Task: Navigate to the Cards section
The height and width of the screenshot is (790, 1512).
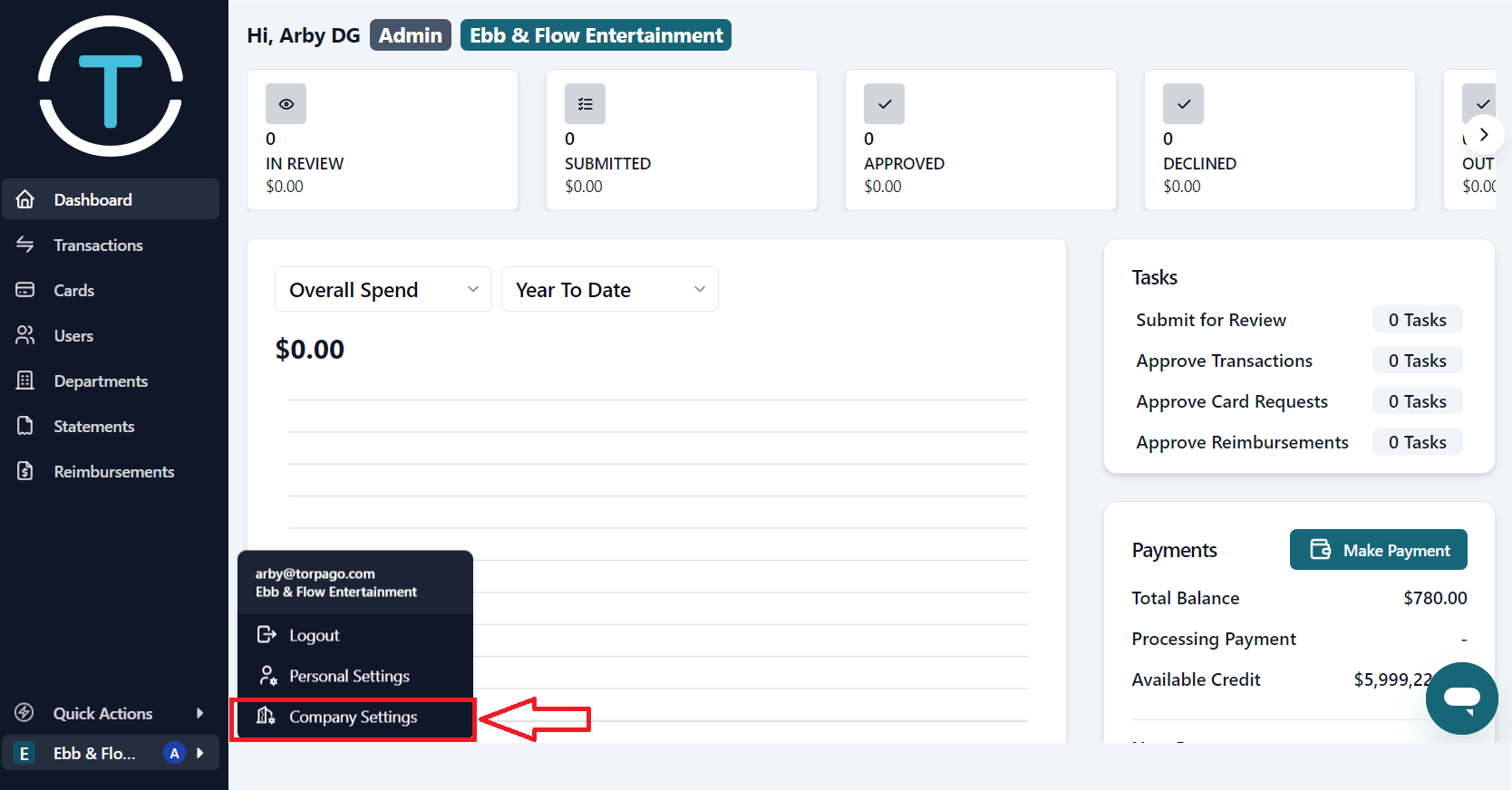Action: click(x=73, y=291)
